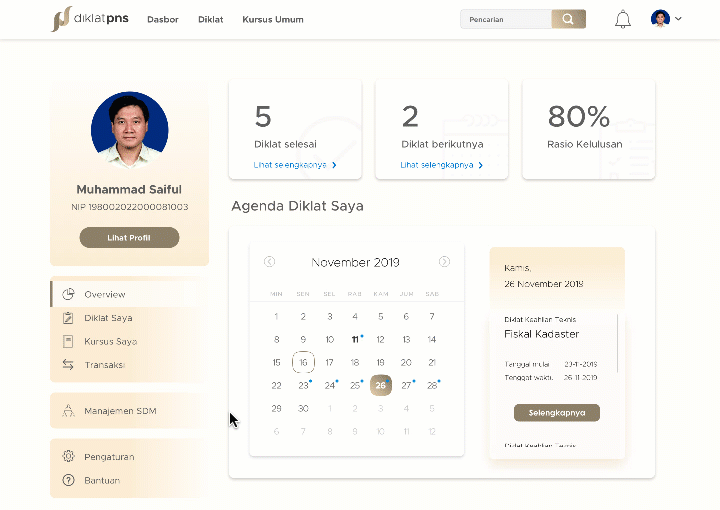Click Lihat selengkapnya under Diklat selesai
The height and width of the screenshot is (510, 720).
(x=290, y=165)
